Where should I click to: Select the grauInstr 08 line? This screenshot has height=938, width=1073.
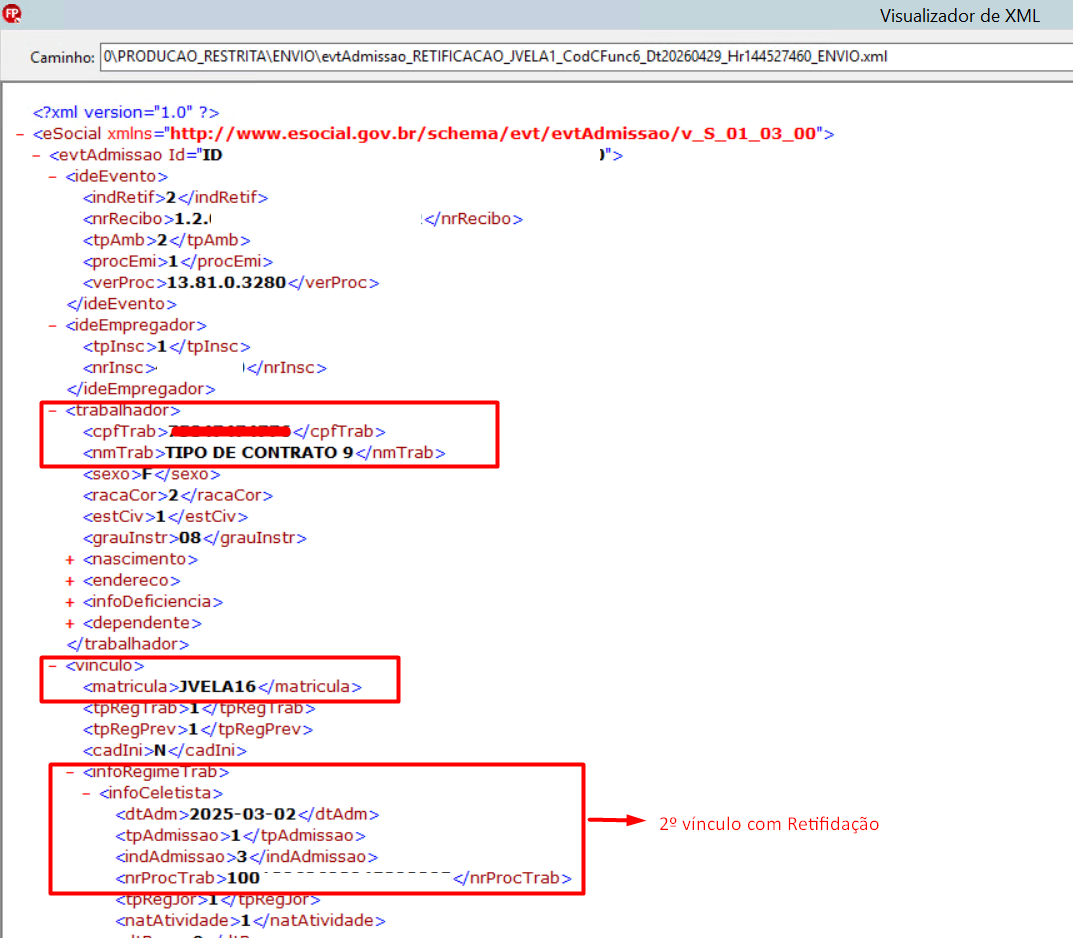tap(195, 538)
